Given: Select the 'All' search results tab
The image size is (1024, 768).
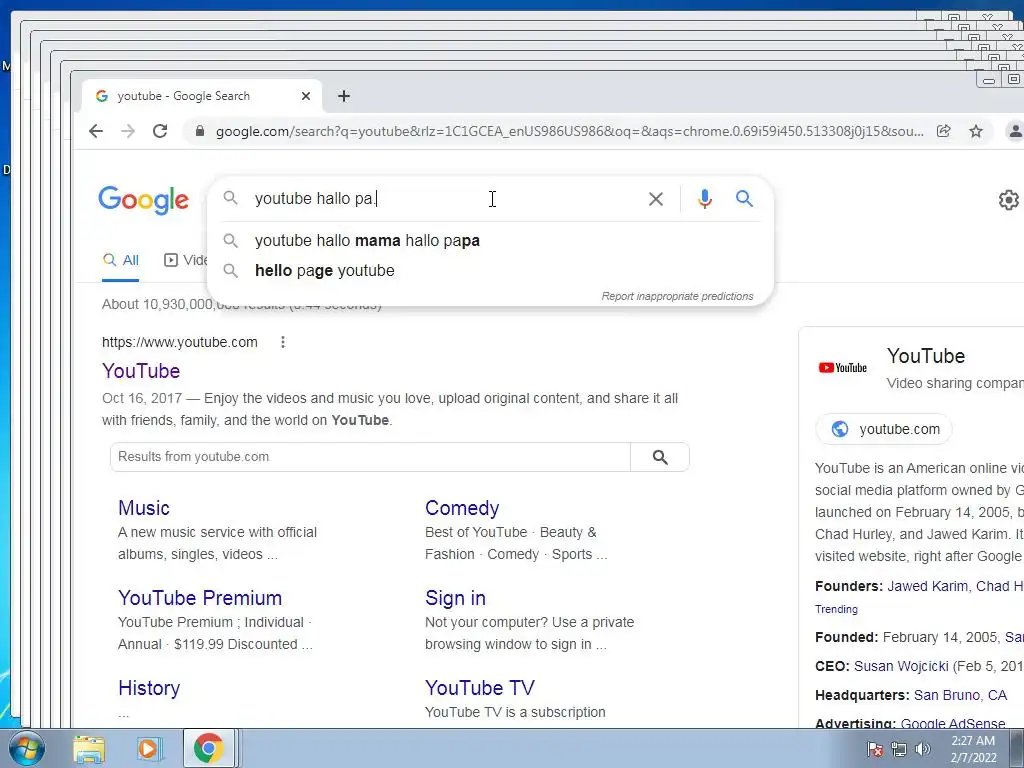Looking at the screenshot, I should [121, 261].
